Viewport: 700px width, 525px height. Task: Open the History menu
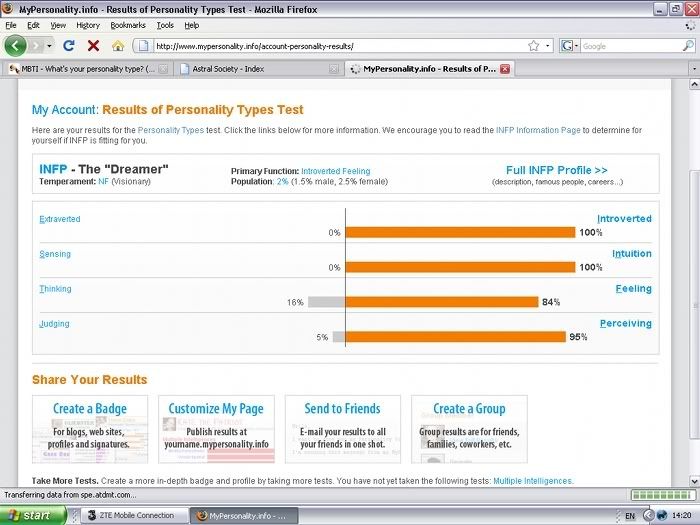pyautogui.click(x=88, y=25)
